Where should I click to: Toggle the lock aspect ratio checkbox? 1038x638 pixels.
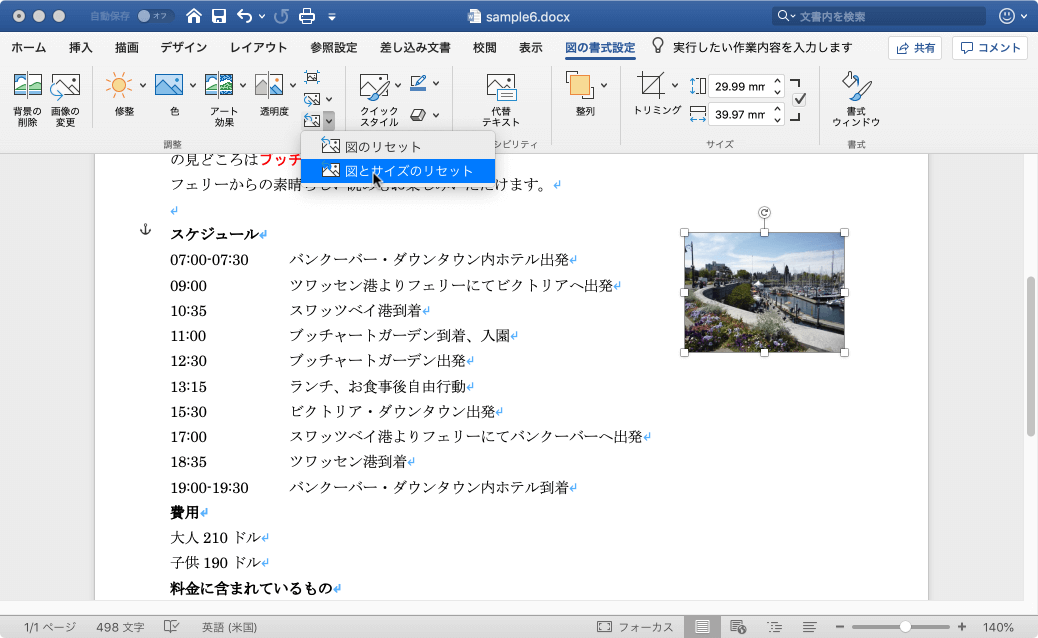pos(799,100)
